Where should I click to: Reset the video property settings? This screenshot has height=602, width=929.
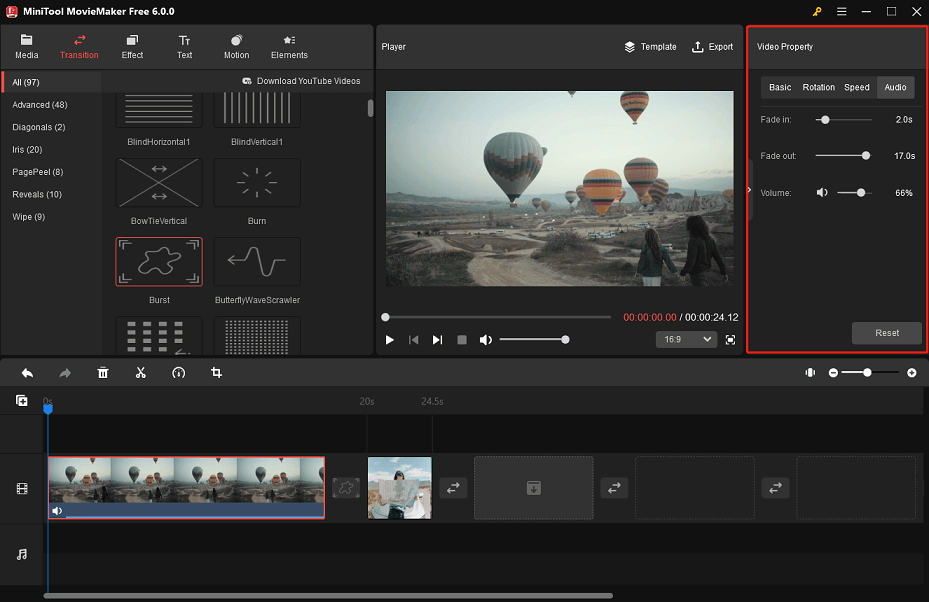[886, 332]
